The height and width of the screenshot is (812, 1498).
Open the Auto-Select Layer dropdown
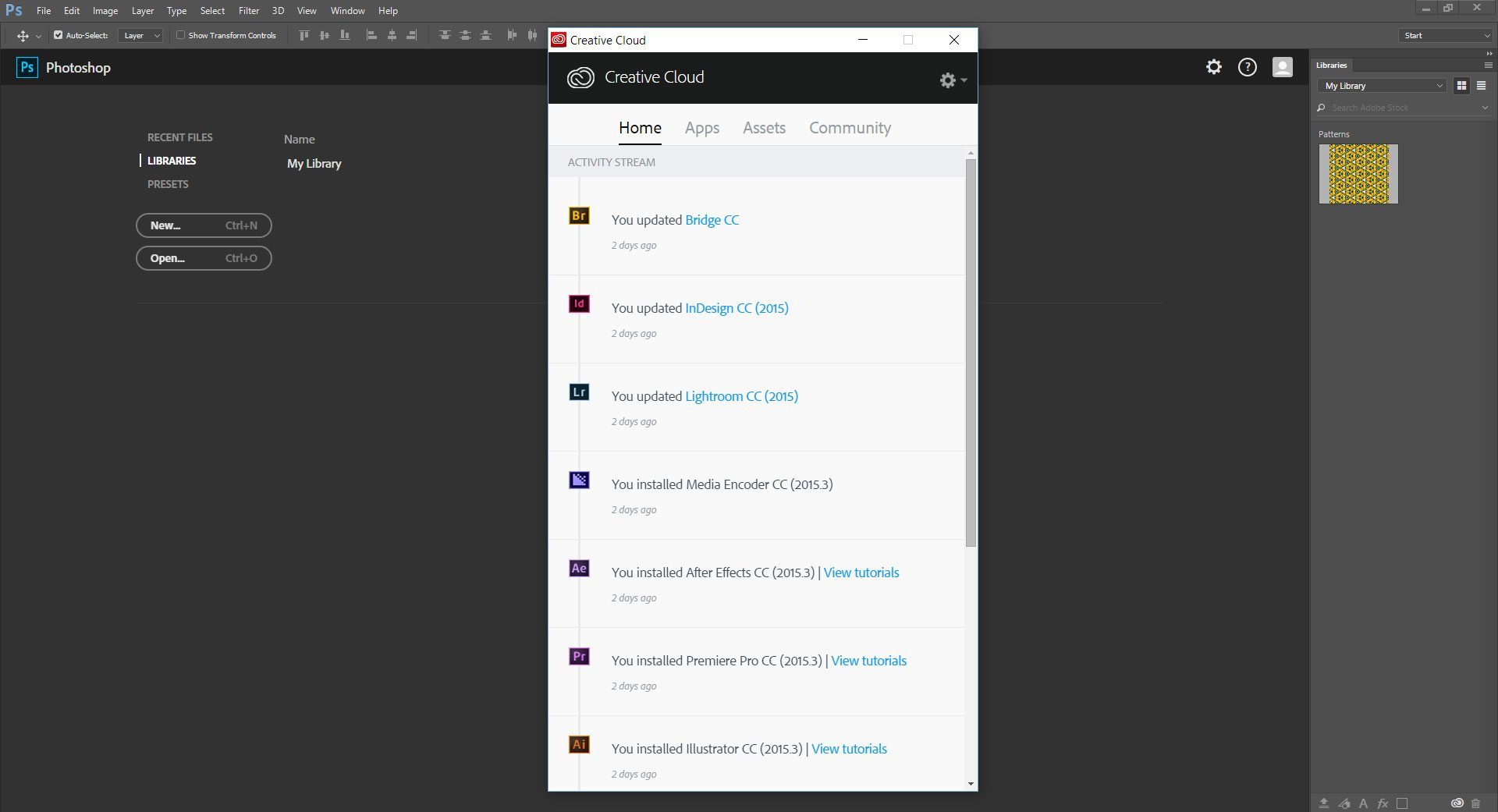pyautogui.click(x=140, y=35)
